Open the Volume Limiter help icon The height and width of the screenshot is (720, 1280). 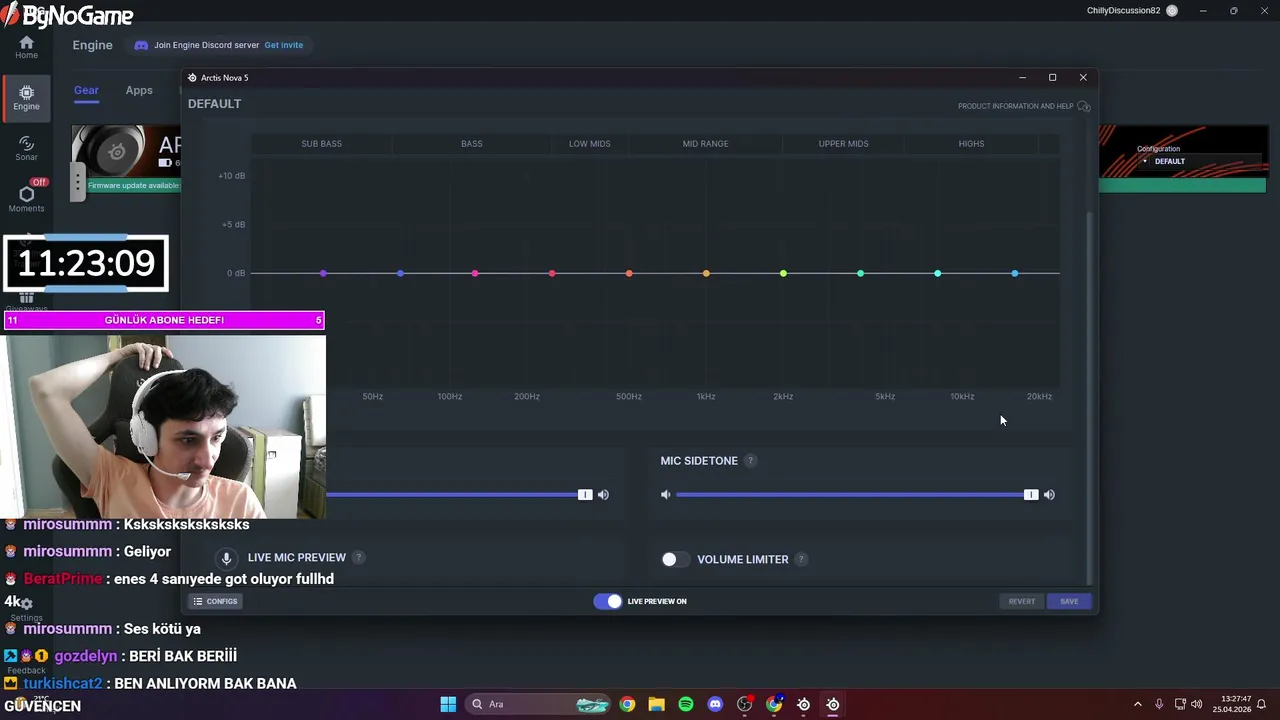(x=801, y=559)
